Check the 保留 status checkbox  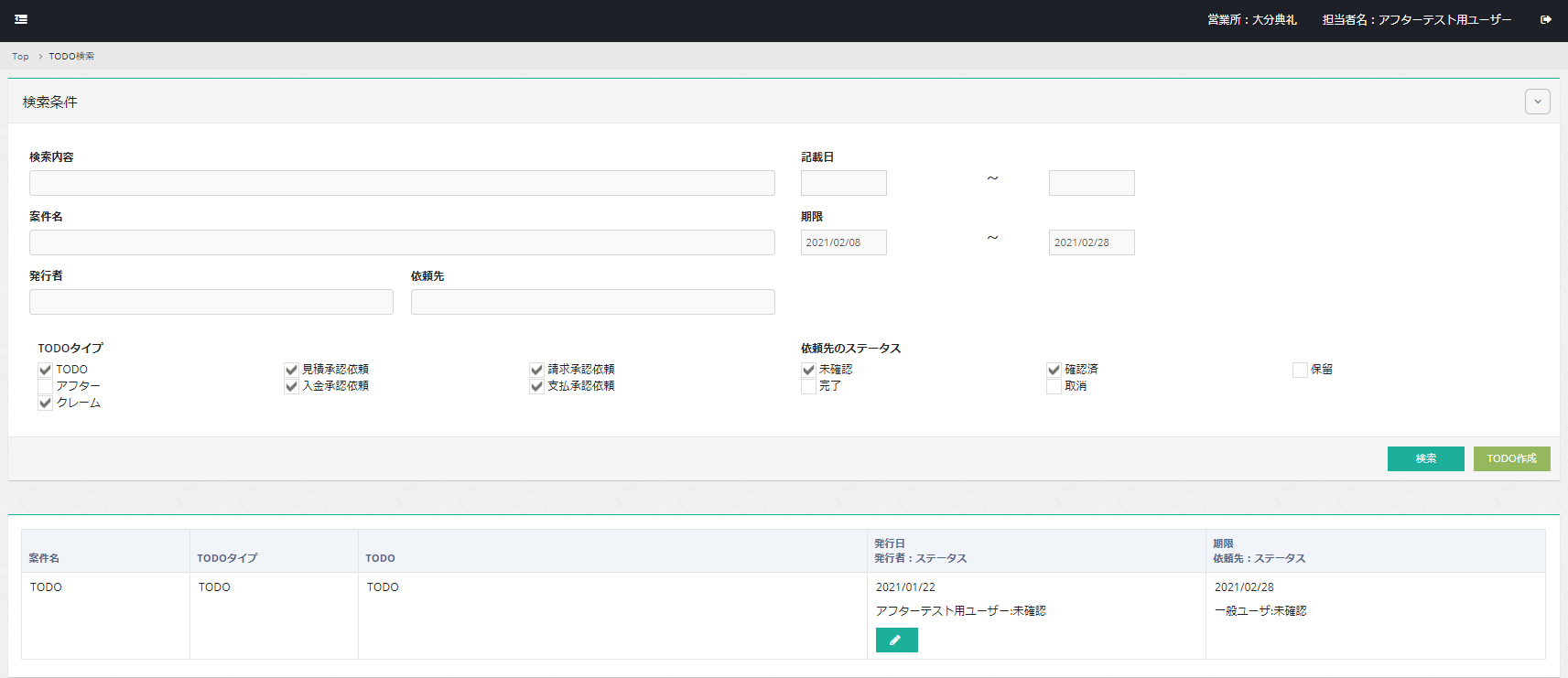pyautogui.click(x=1299, y=370)
